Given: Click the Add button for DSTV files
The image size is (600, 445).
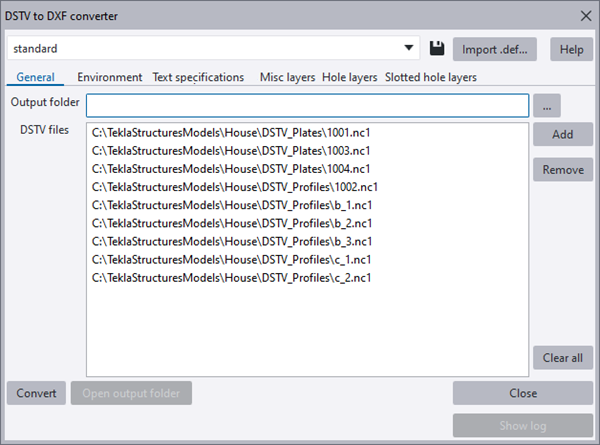Looking at the screenshot, I should [x=562, y=134].
